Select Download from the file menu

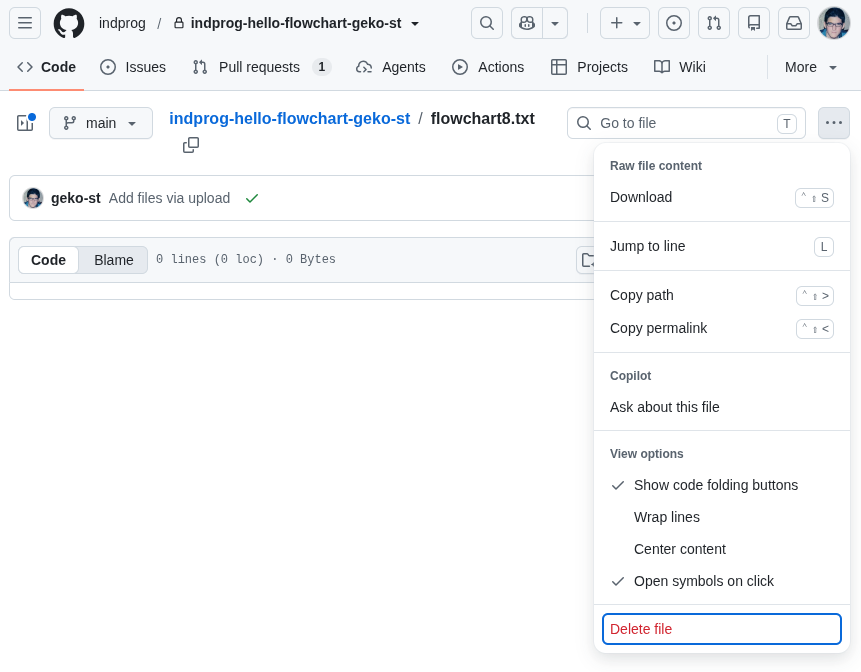point(722,197)
